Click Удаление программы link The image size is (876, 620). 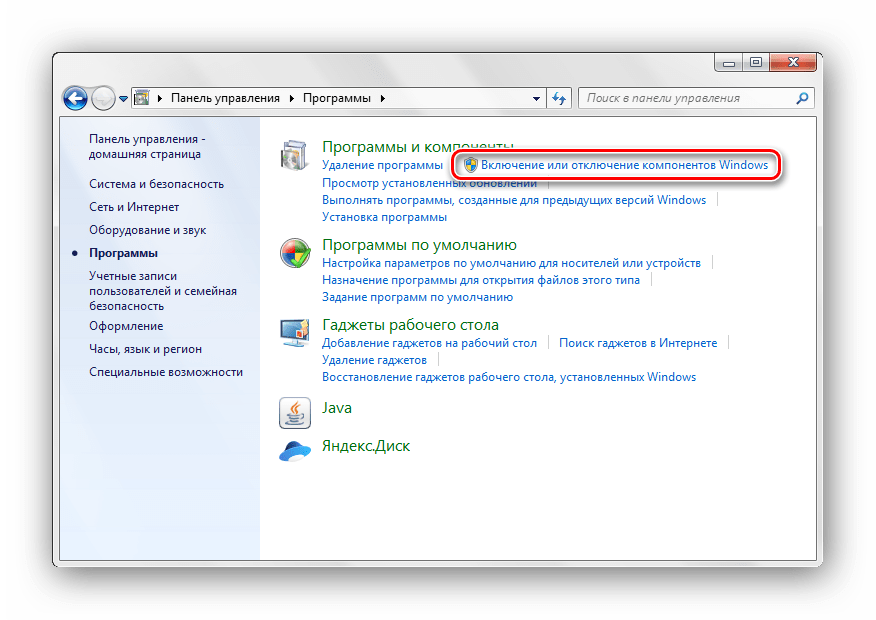point(382,165)
